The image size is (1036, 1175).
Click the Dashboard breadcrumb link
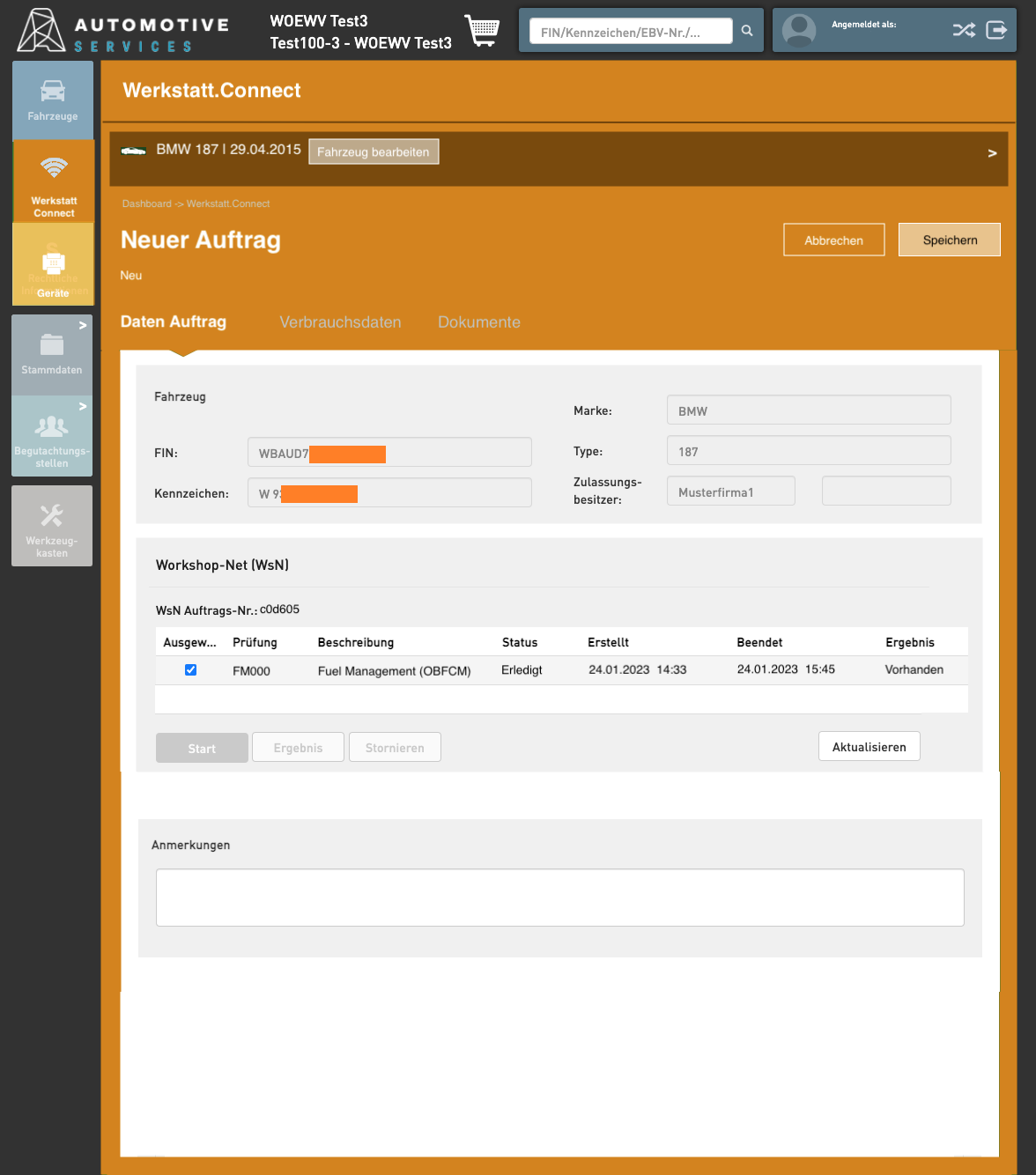point(146,203)
